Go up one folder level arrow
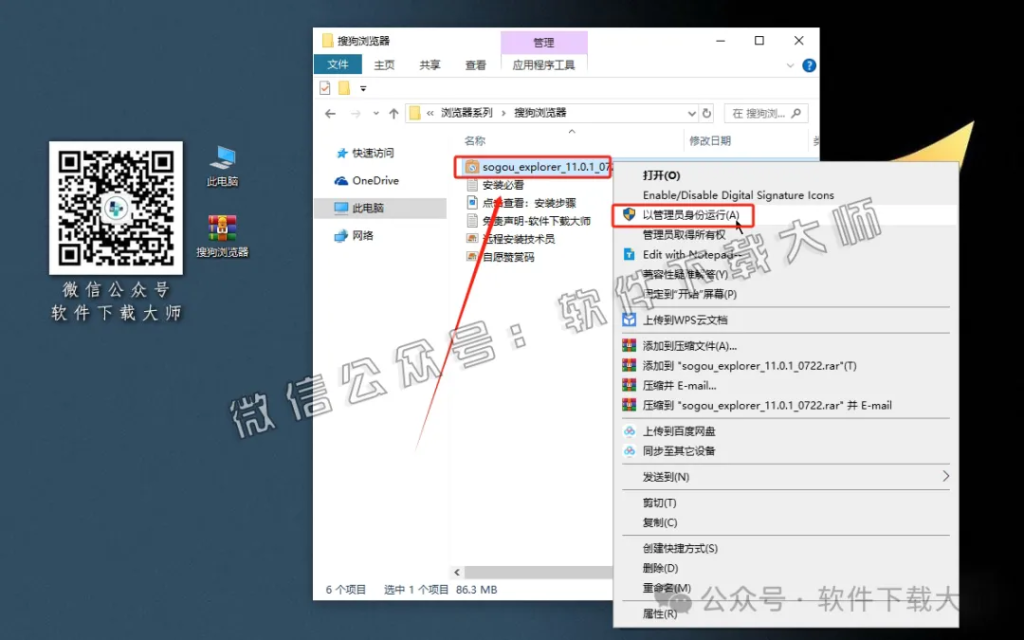 (391, 113)
